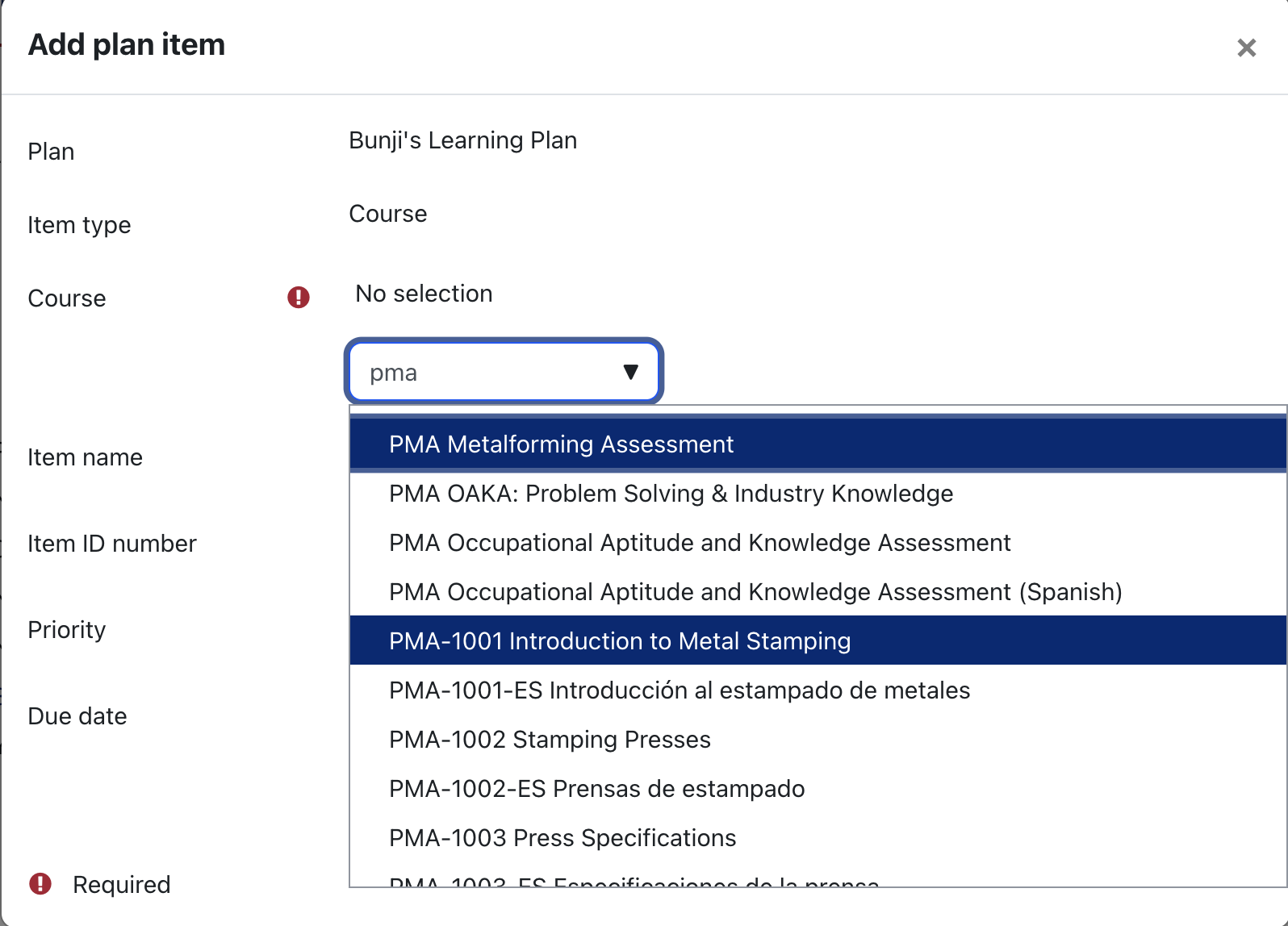Select PMA OAKA: Problem Solving & Industry Knowledge
This screenshot has width=1288, height=926.
671,494
